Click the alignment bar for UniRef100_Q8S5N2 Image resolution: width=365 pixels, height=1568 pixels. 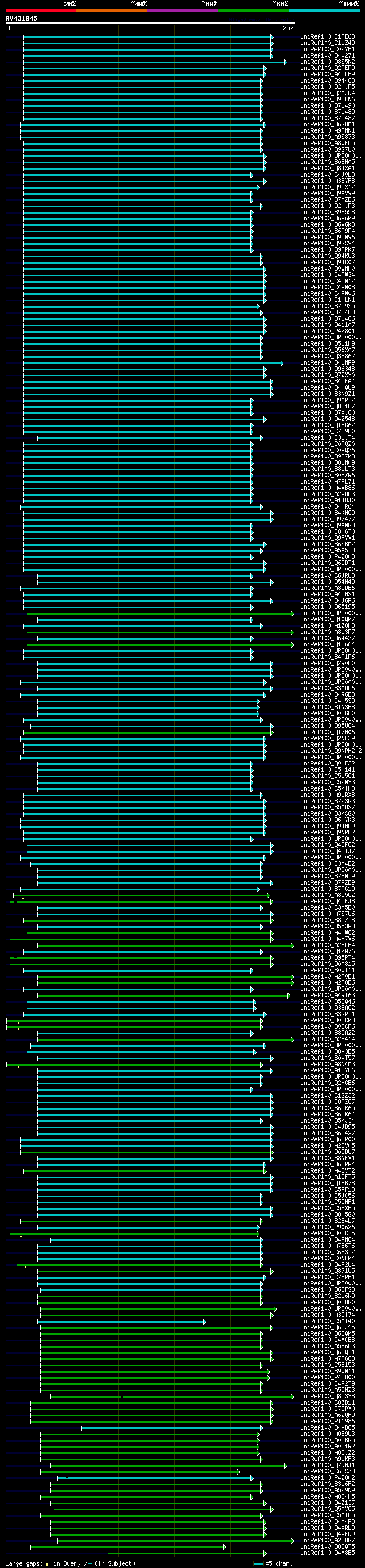point(155,62)
